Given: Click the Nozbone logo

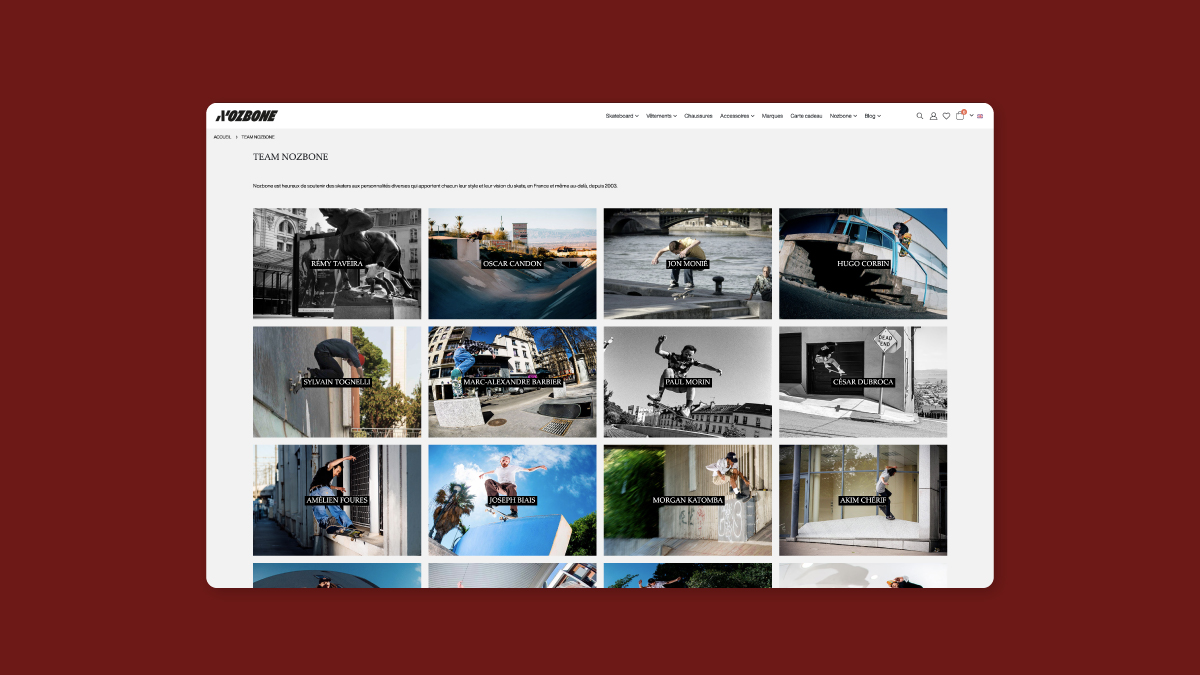Looking at the screenshot, I should (x=247, y=116).
